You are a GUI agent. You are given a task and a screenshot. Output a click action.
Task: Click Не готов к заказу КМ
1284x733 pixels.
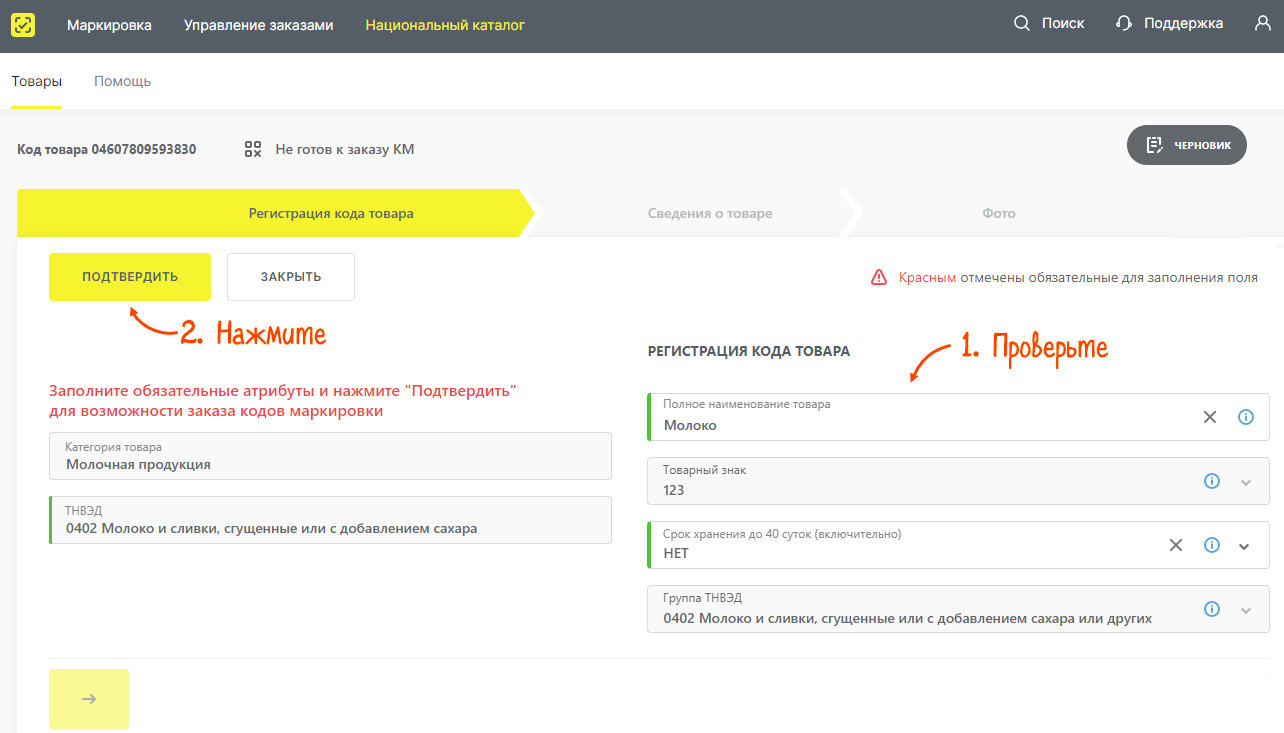(x=344, y=149)
